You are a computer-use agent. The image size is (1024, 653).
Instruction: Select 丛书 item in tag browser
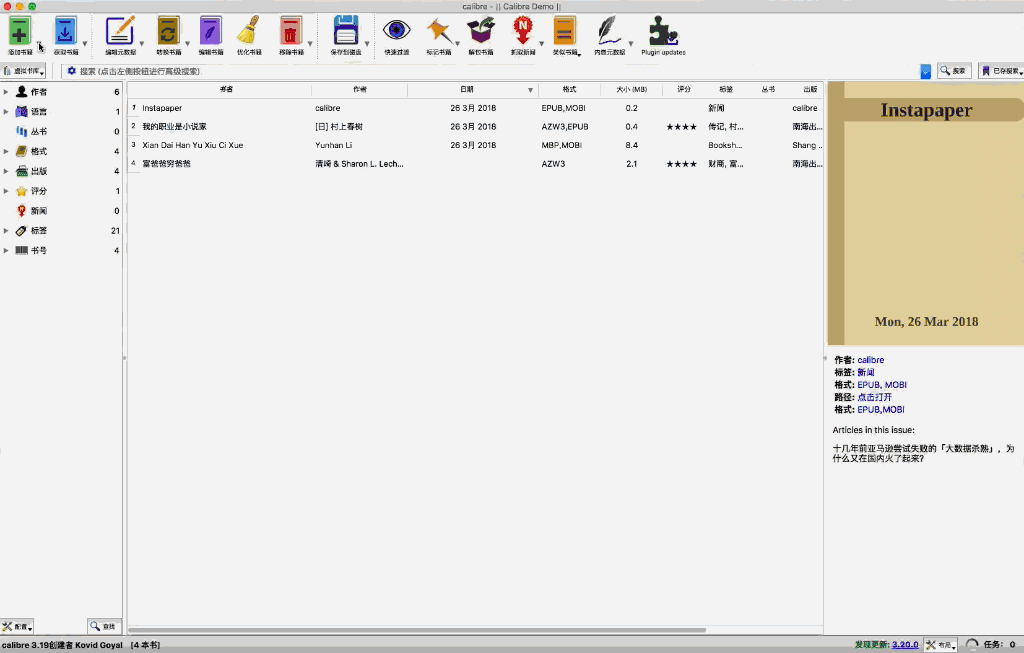coord(61,131)
